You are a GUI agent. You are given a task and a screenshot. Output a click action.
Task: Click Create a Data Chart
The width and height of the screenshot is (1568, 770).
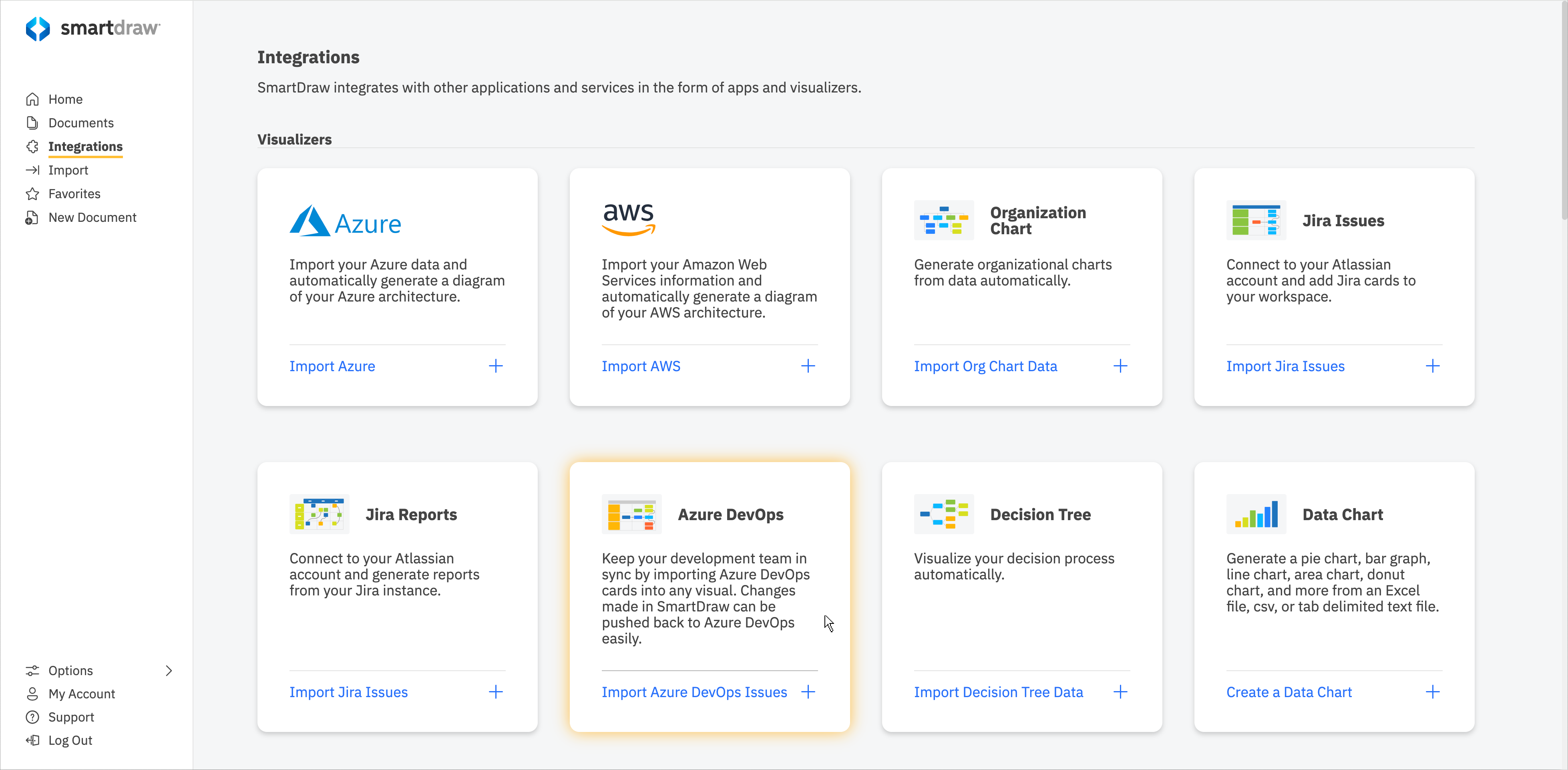(1289, 692)
